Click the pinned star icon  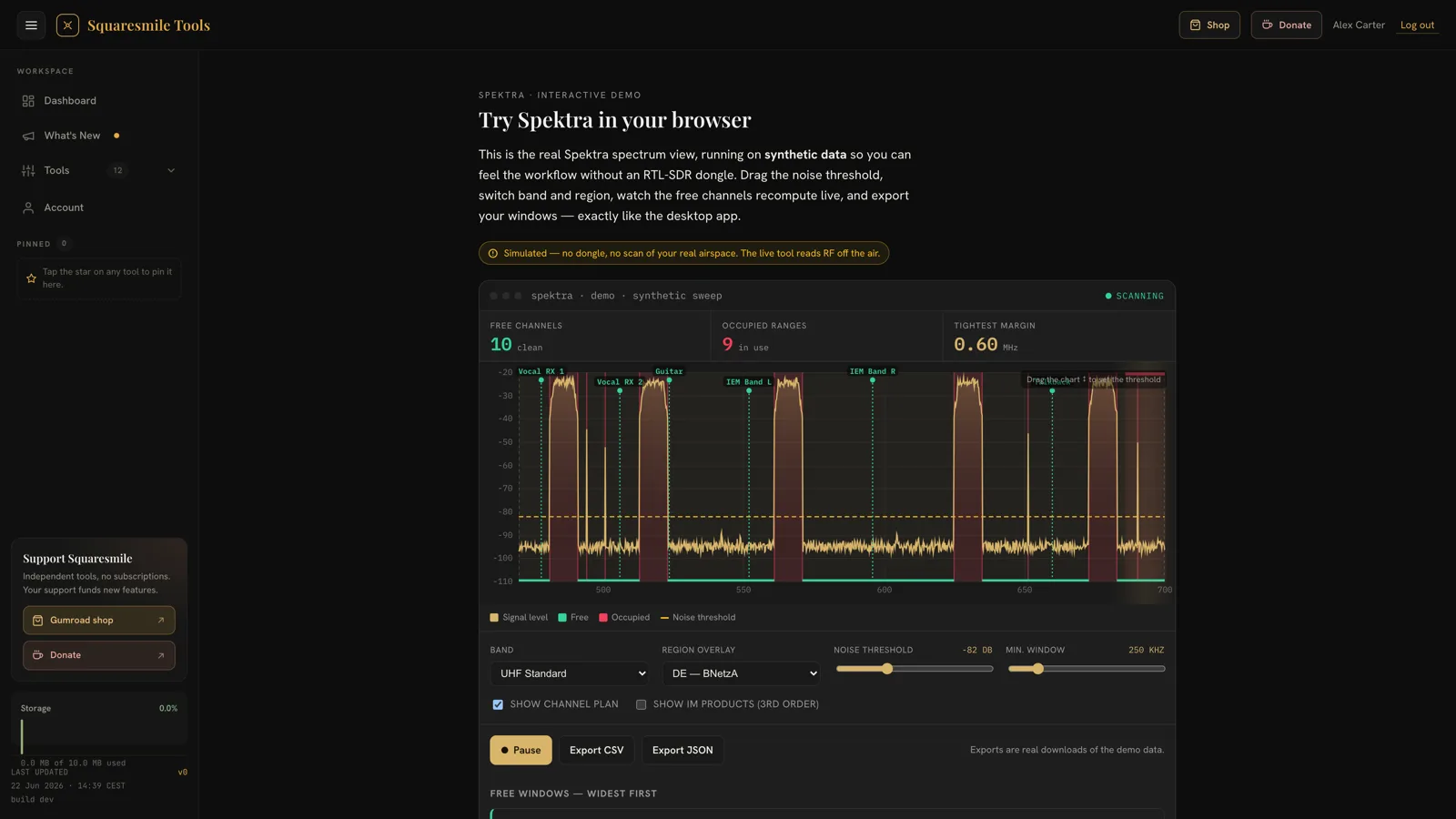[x=31, y=278]
